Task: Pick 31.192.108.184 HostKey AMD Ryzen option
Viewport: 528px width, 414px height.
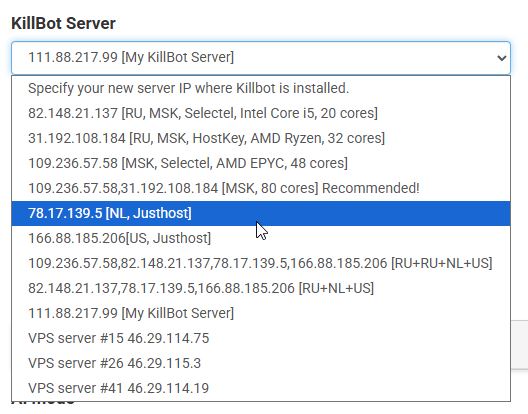Action: (x=261, y=138)
